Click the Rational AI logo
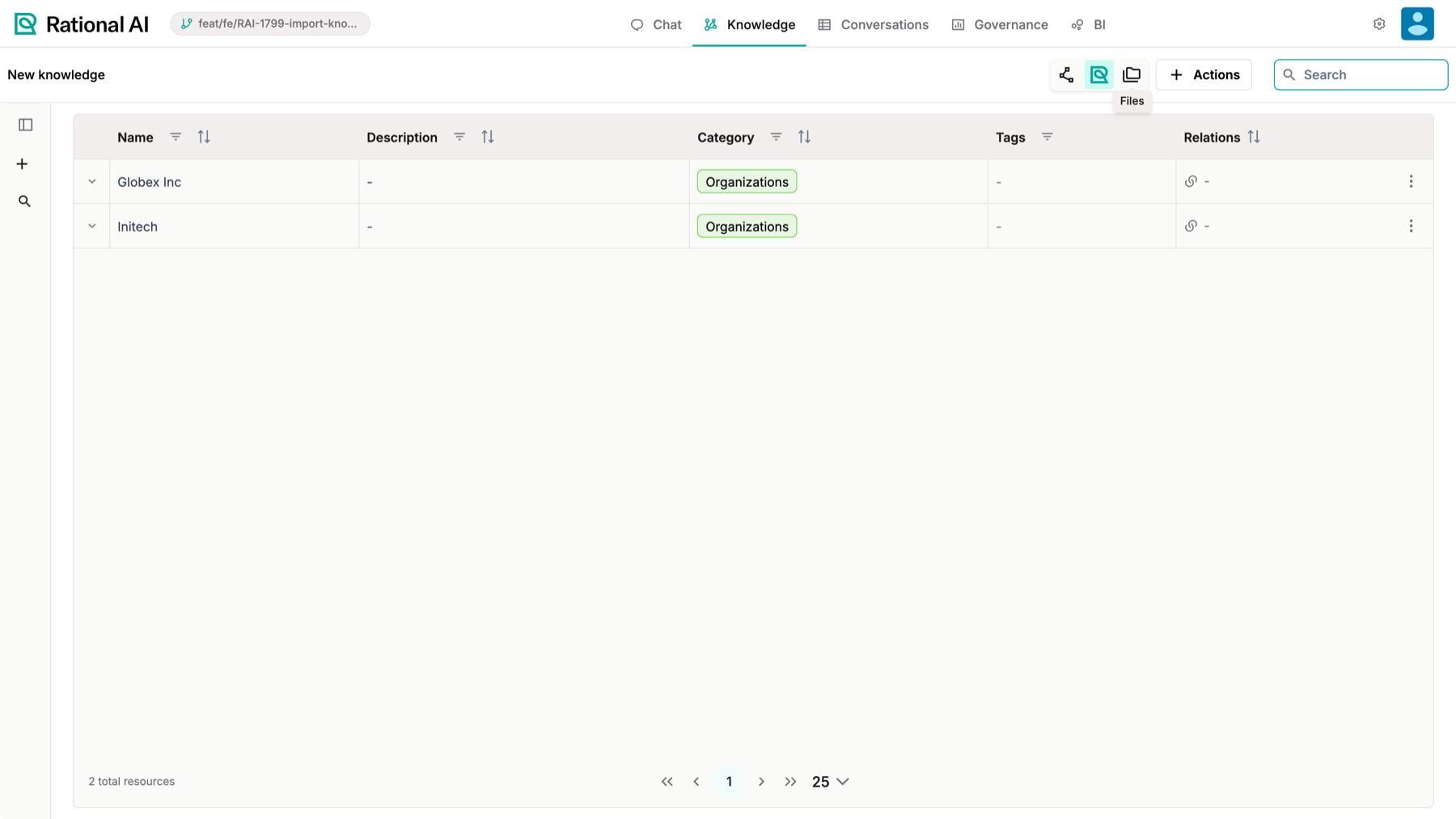The height and width of the screenshot is (819, 1456). click(82, 24)
